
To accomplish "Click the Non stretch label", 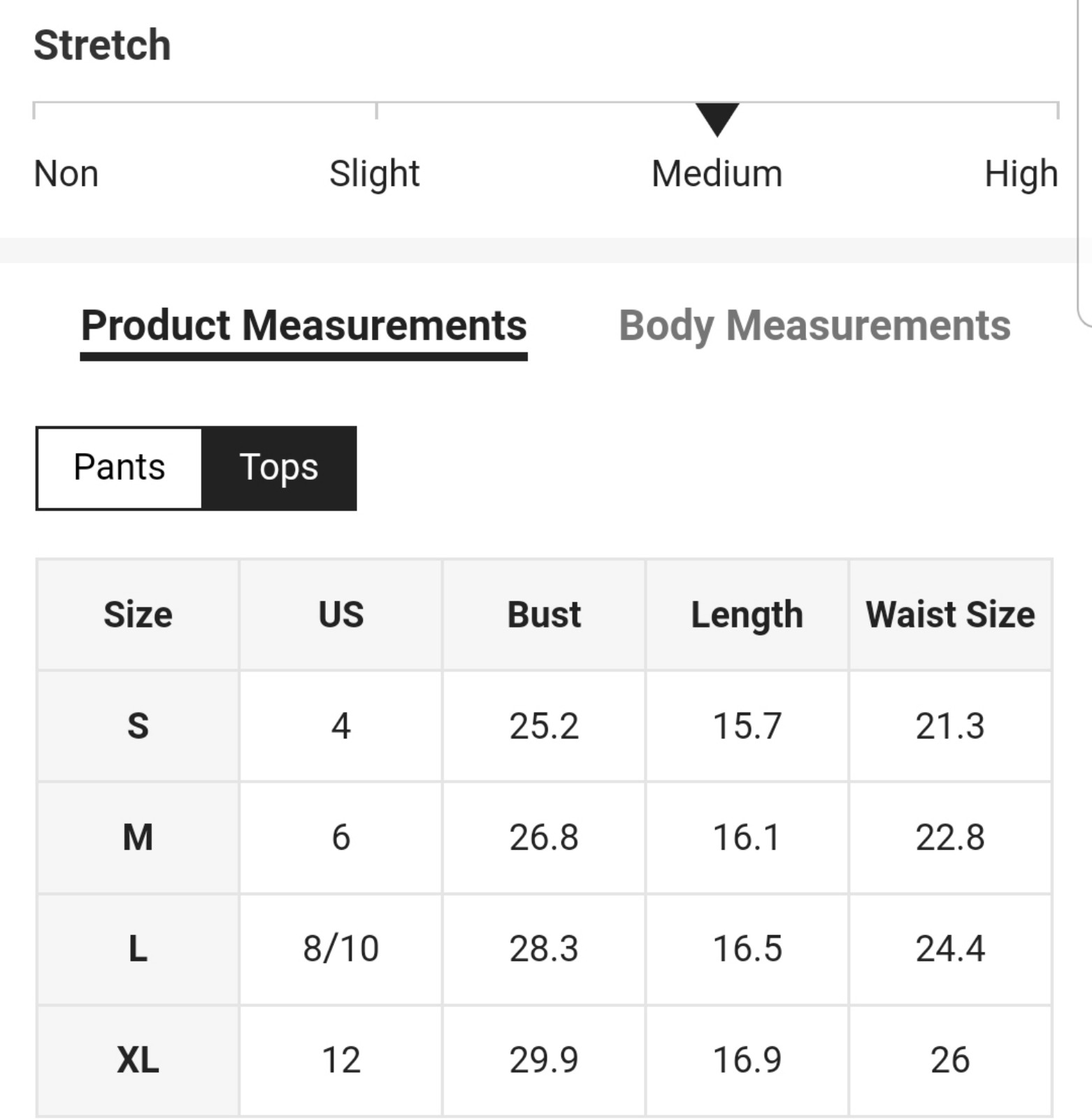I will [x=66, y=174].
